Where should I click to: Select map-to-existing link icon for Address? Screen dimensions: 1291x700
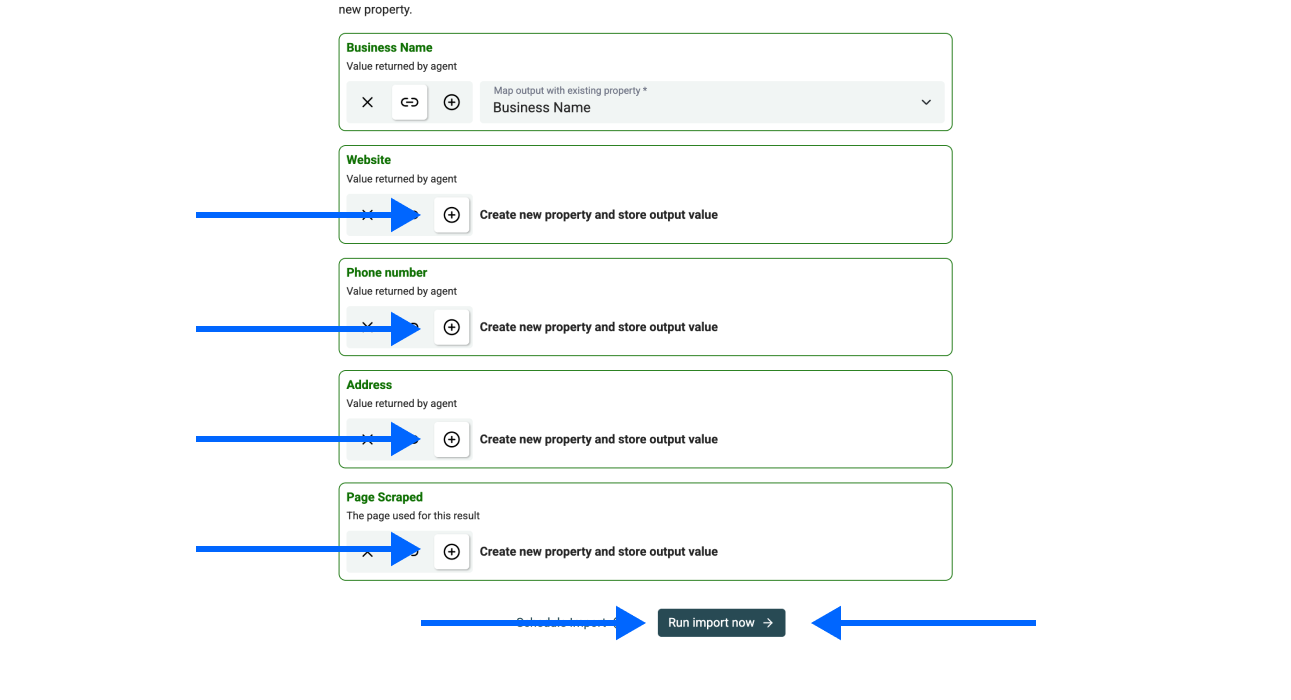[411, 439]
